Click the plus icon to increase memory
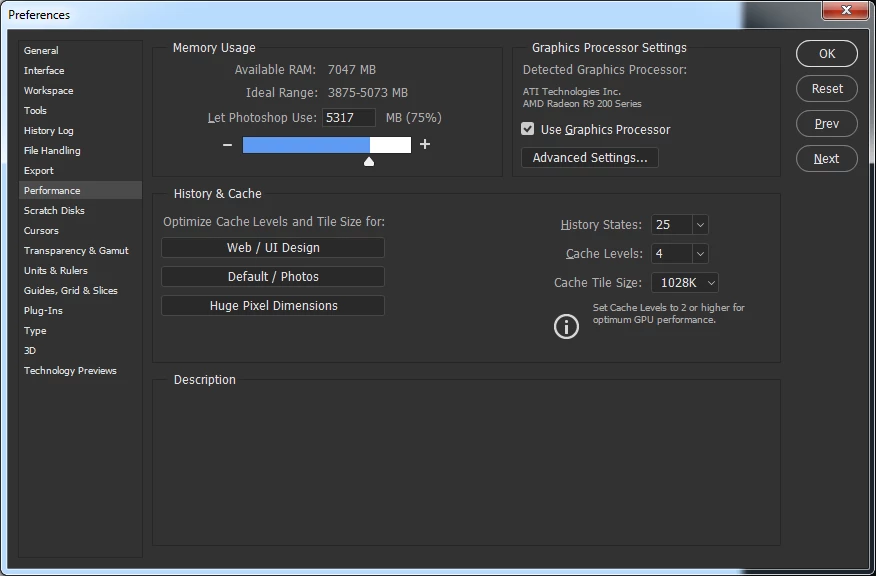This screenshot has width=876, height=576. pyautogui.click(x=425, y=144)
